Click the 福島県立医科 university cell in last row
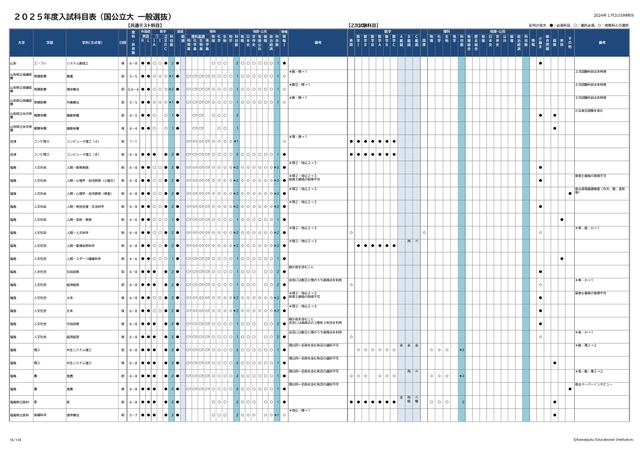The height and width of the screenshot is (455, 644). 21,410
